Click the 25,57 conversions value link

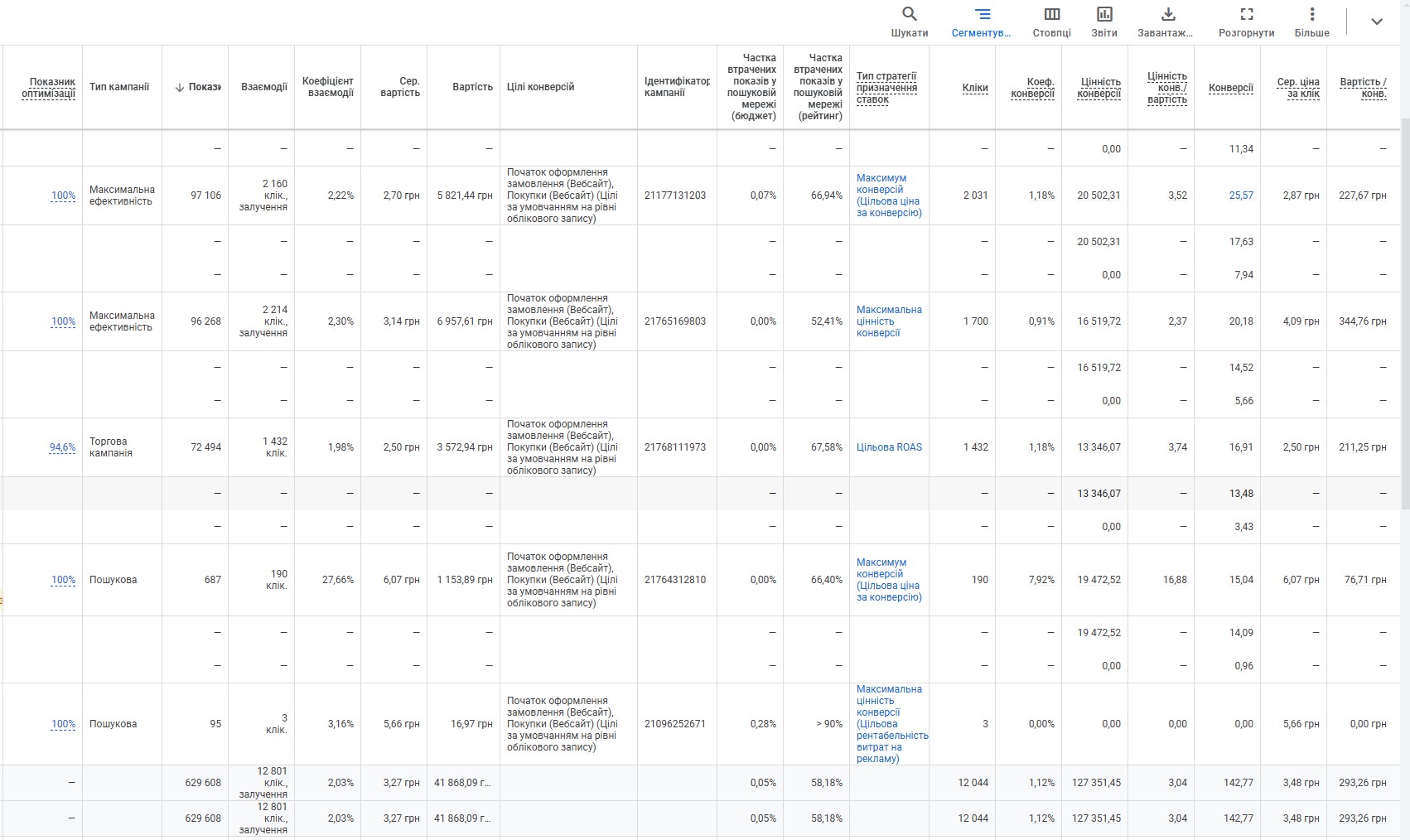1240,196
